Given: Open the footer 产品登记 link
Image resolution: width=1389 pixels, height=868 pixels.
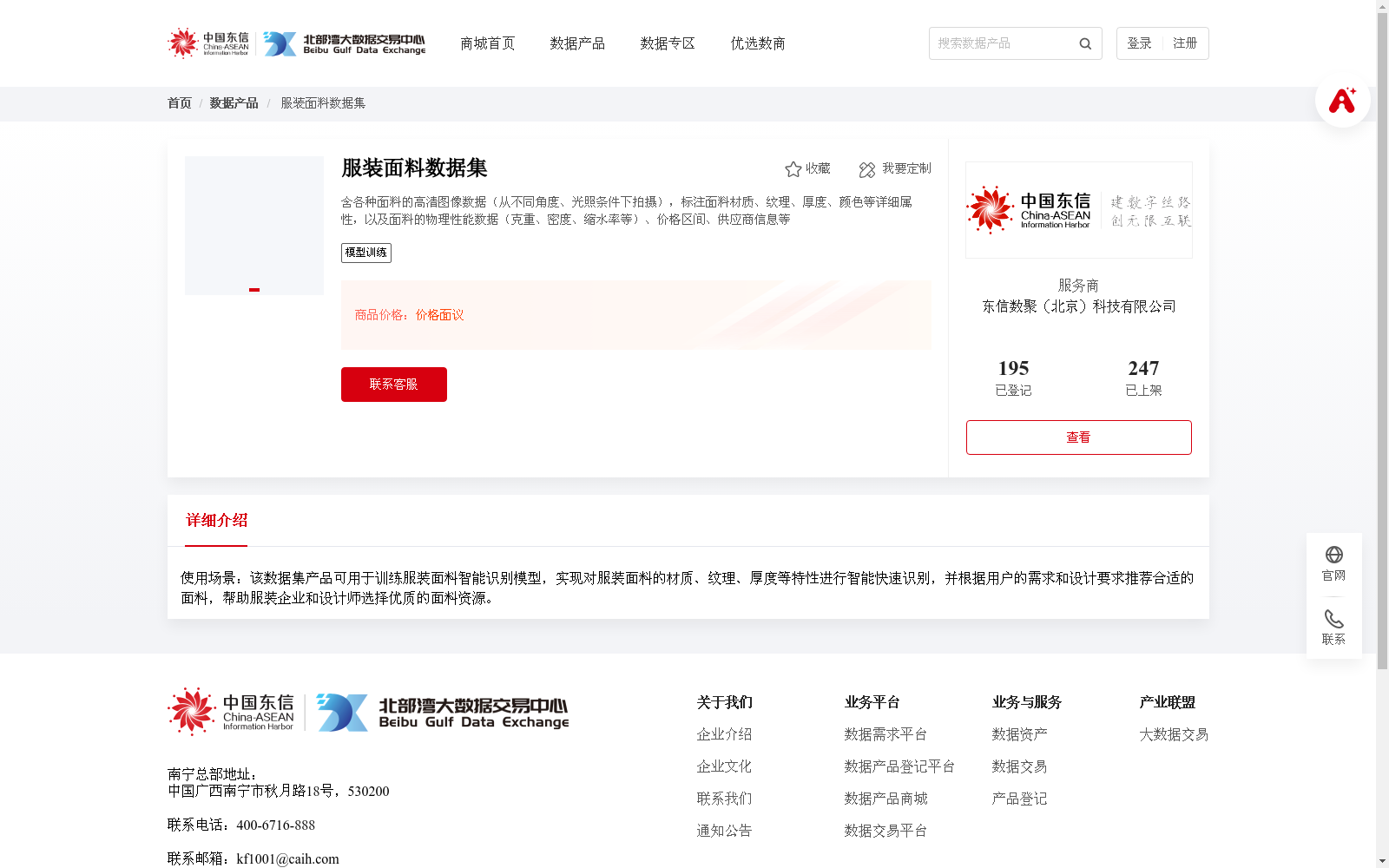Looking at the screenshot, I should 1019,799.
